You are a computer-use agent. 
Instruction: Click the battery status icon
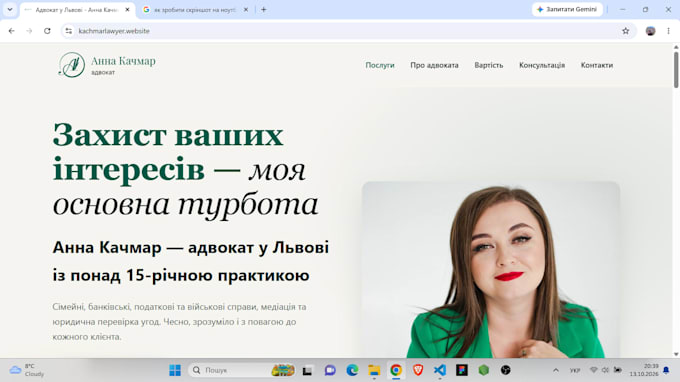pos(618,370)
